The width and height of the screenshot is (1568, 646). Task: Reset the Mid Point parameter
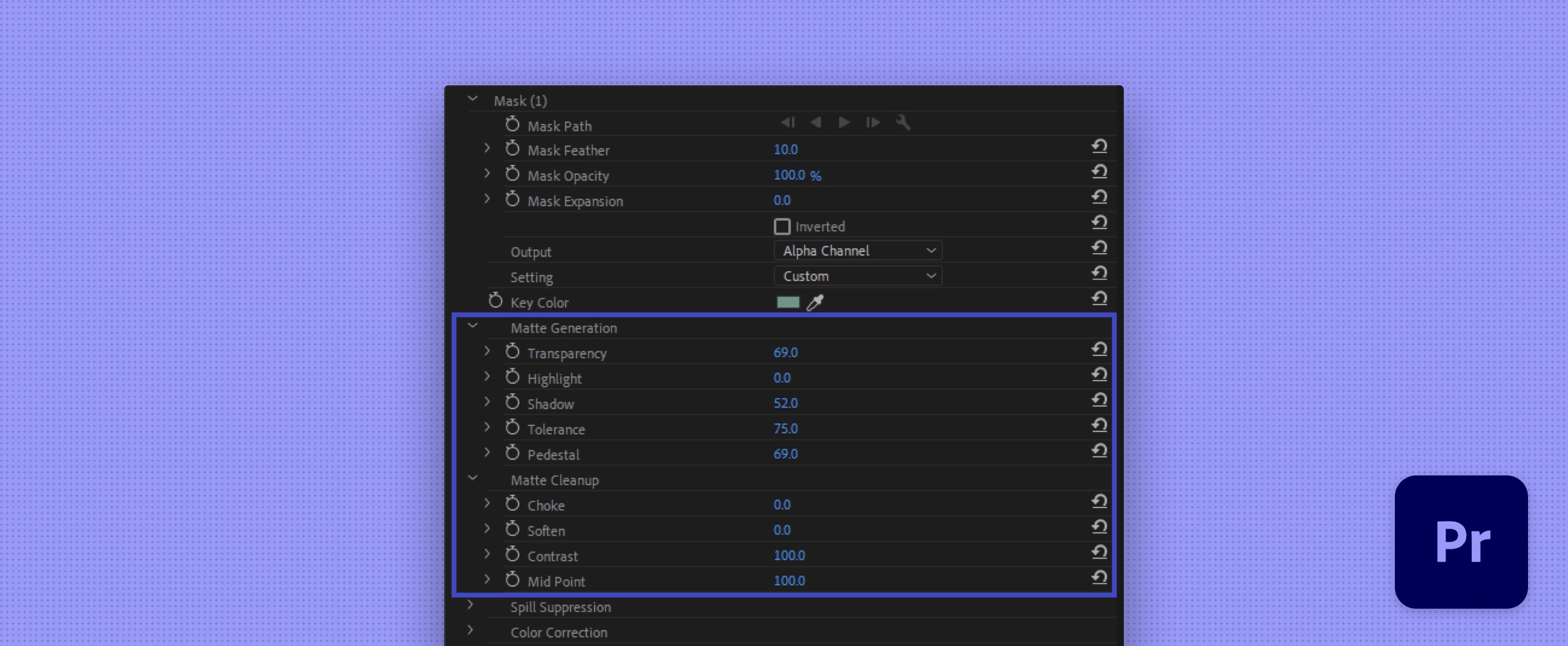(x=1099, y=578)
